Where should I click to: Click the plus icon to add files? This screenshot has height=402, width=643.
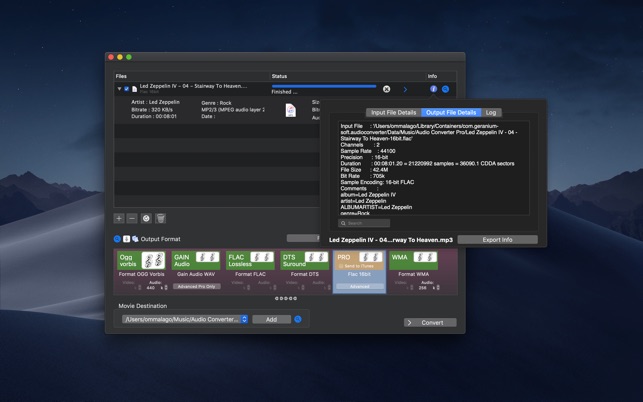119,218
